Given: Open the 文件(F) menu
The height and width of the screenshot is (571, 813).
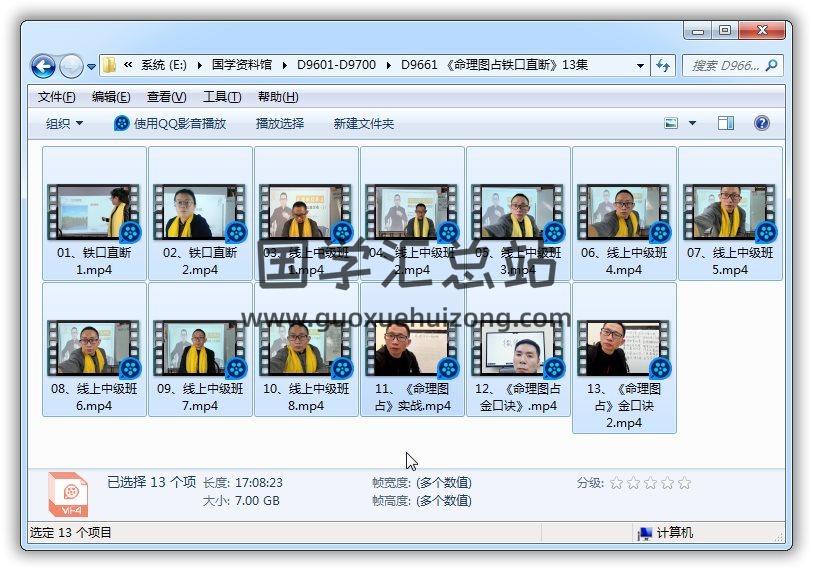Looking at the screenshot, I should (x=56, y=97).
